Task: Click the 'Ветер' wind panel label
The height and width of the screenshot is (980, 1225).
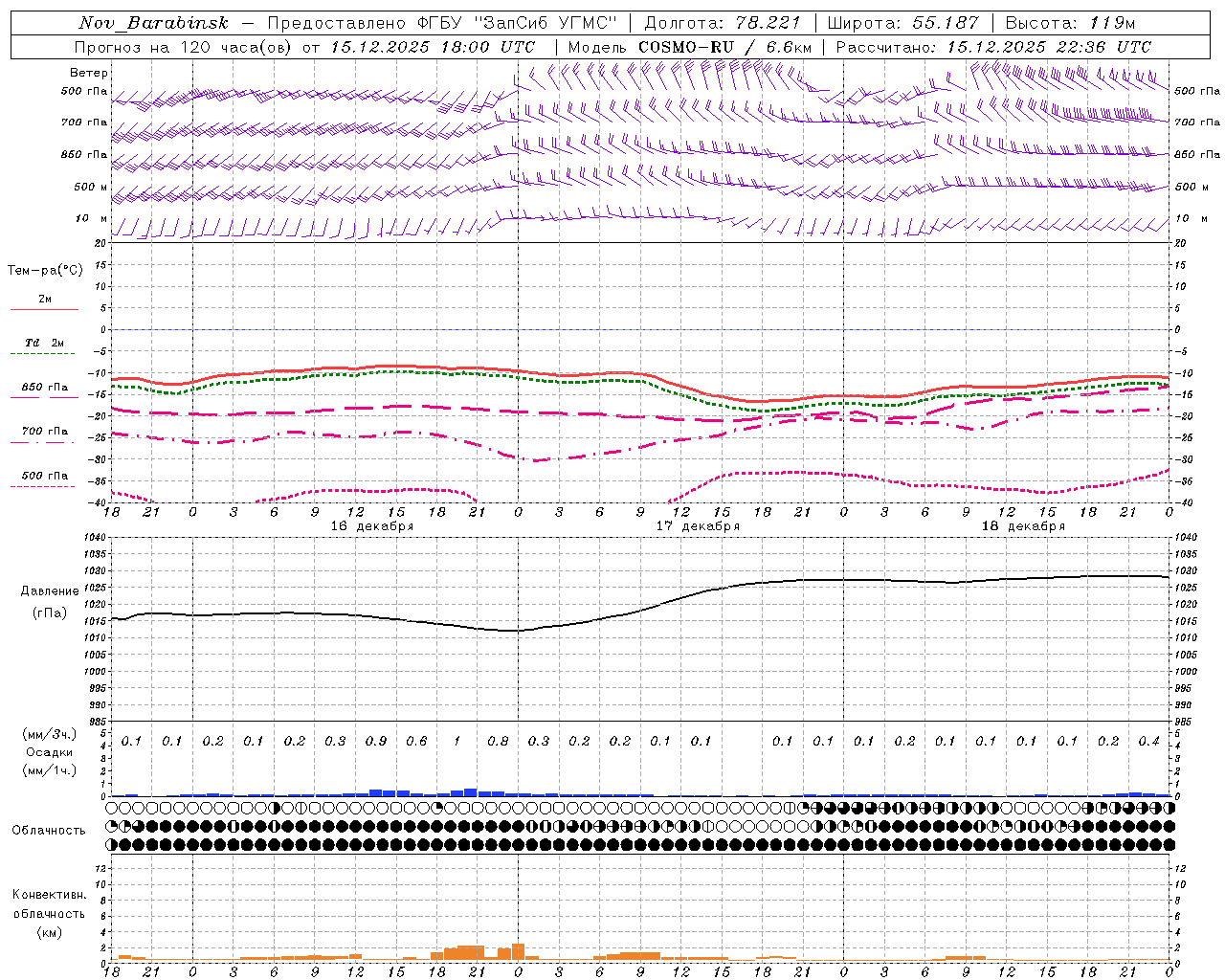Action: tap(88, 73)
